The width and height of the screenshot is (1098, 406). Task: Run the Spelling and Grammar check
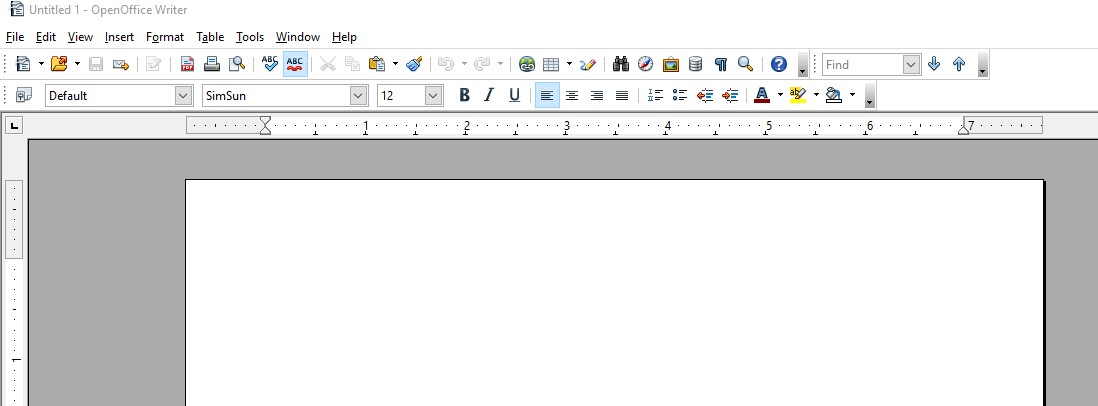(270, 64)
